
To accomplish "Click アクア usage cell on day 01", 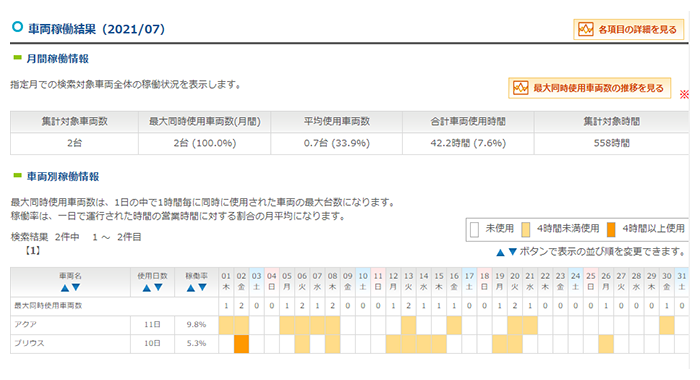I will point(226,326).
